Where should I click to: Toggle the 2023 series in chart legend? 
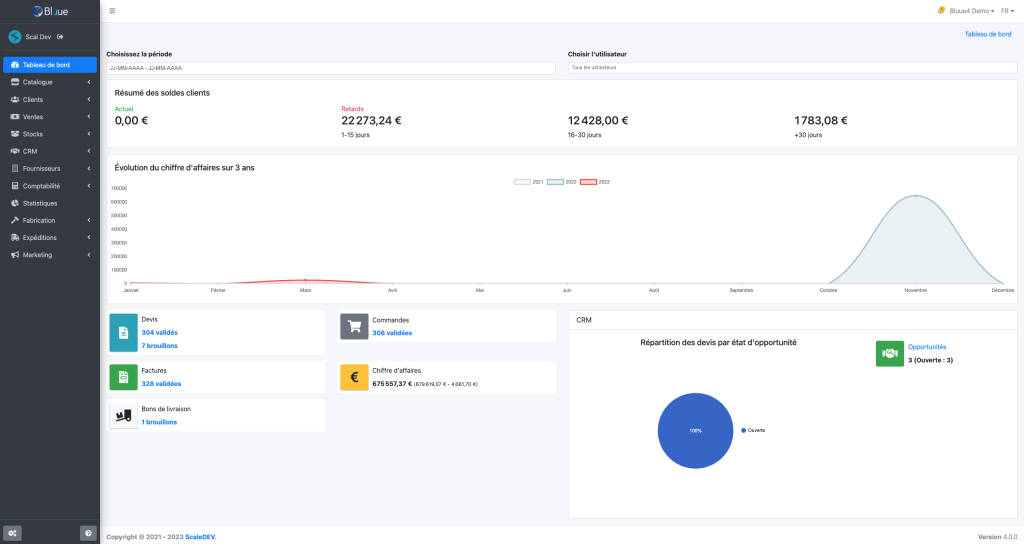[x=596, y=182]
